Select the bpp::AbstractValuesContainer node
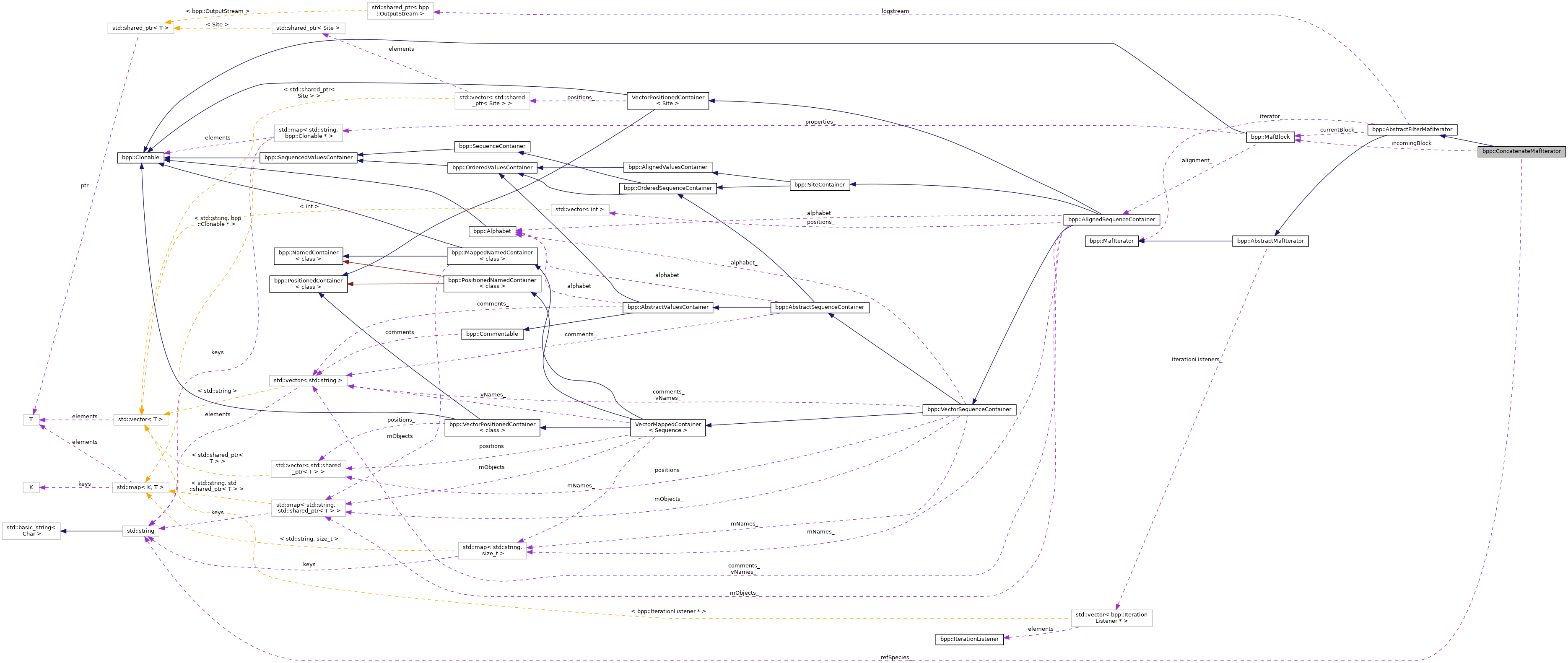The width and height of the screenshot is (1568, 663). (668, 307)
